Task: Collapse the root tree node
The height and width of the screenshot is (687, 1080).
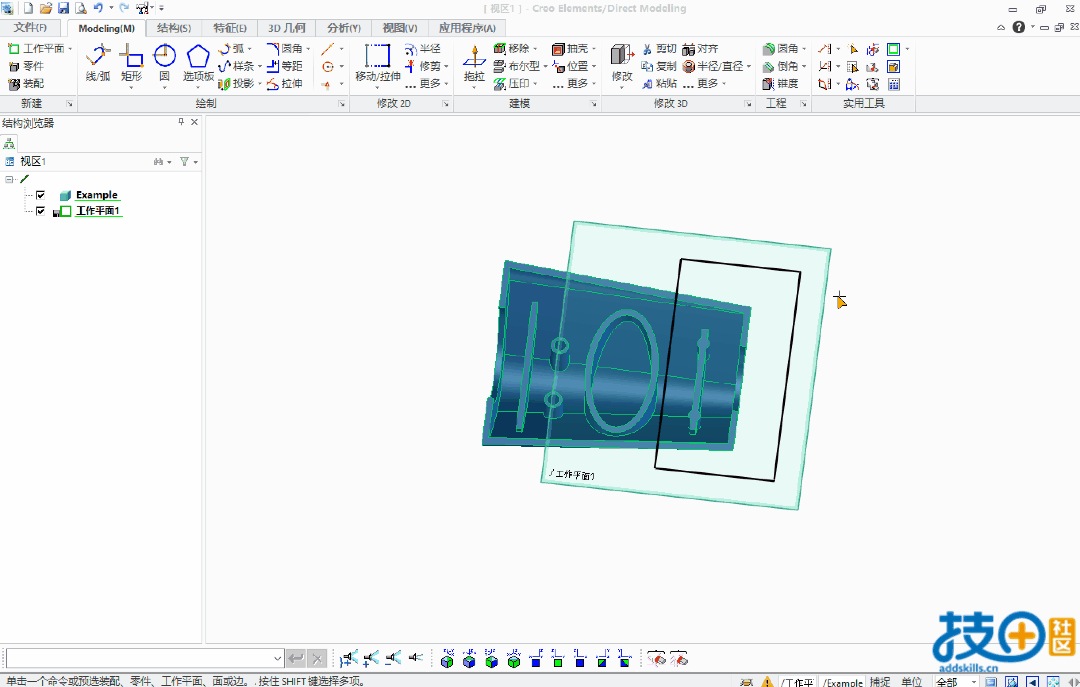Action: point(9,179)
